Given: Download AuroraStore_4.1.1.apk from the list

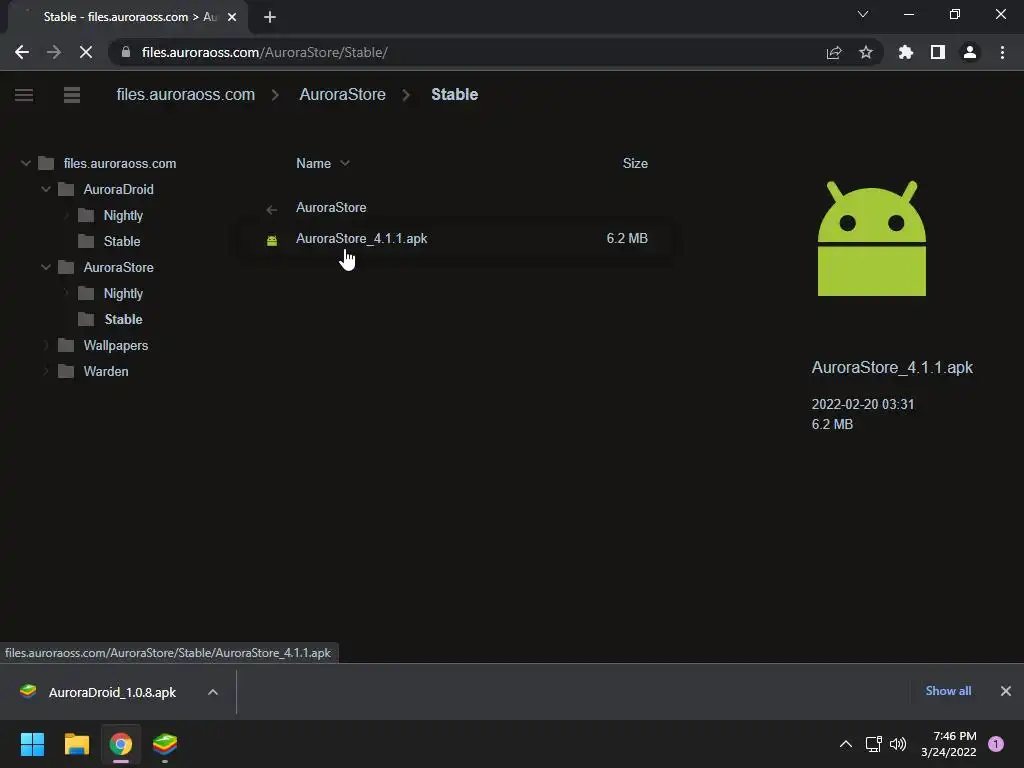Looking at the screenshot, I should point(361,238).
